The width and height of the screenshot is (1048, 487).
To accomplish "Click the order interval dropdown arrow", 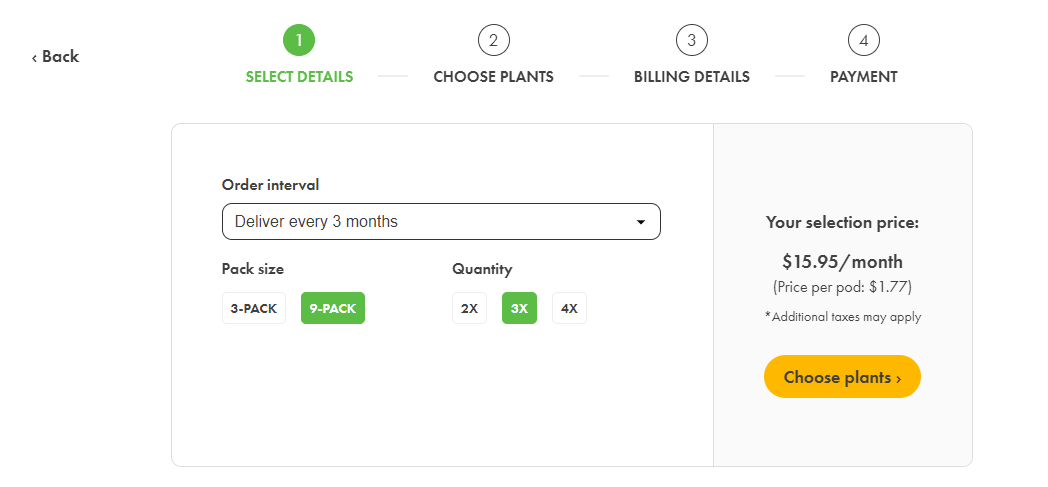I will [x=640, y=222].
